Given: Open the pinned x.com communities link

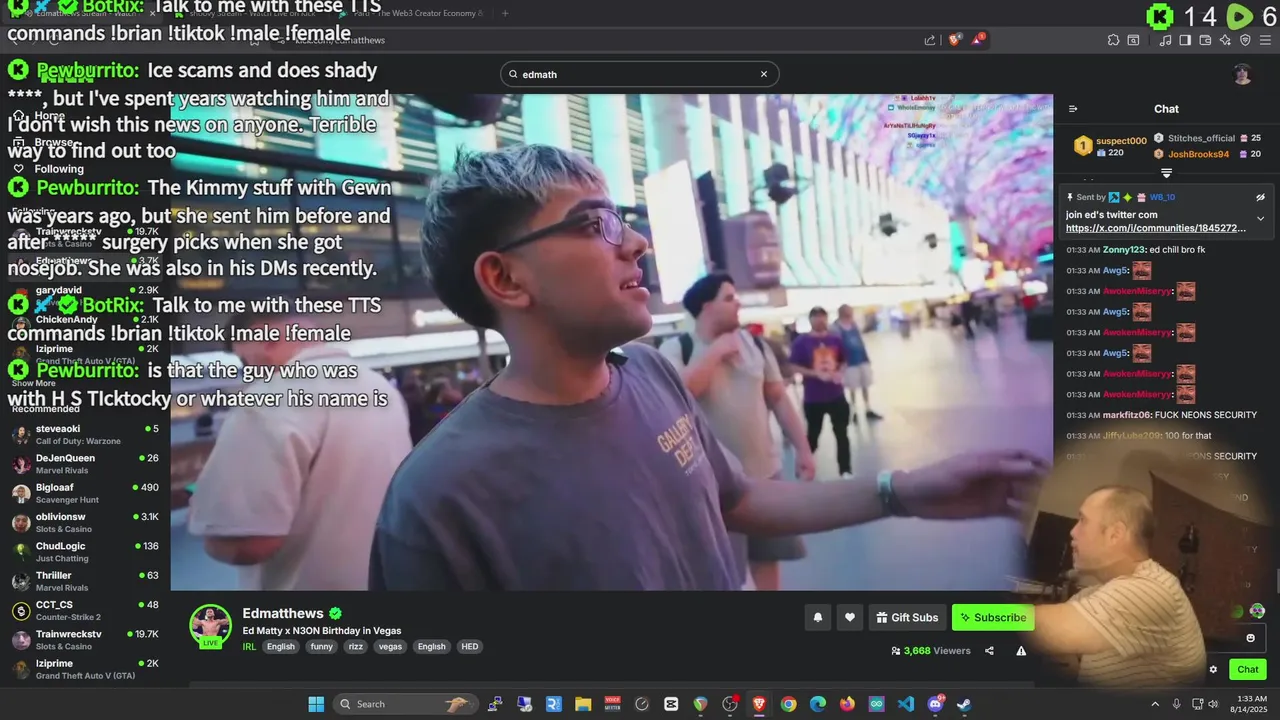Looking at the screenshot, I should (1156, 228).
